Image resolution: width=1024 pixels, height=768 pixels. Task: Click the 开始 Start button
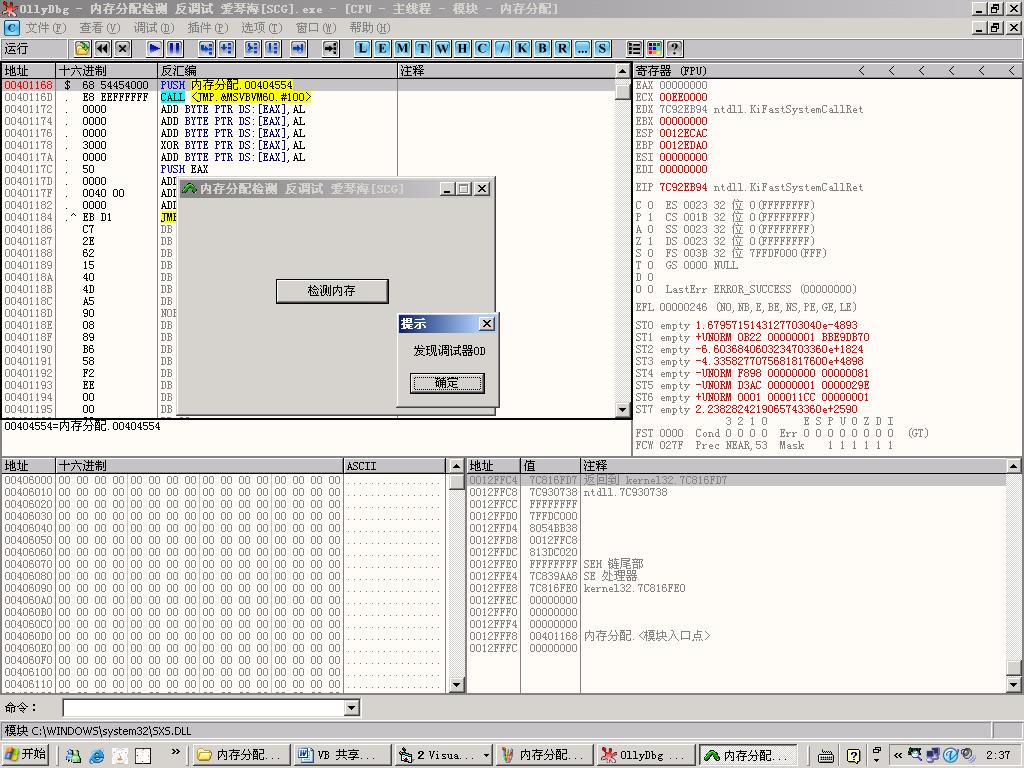coord(27,754)
